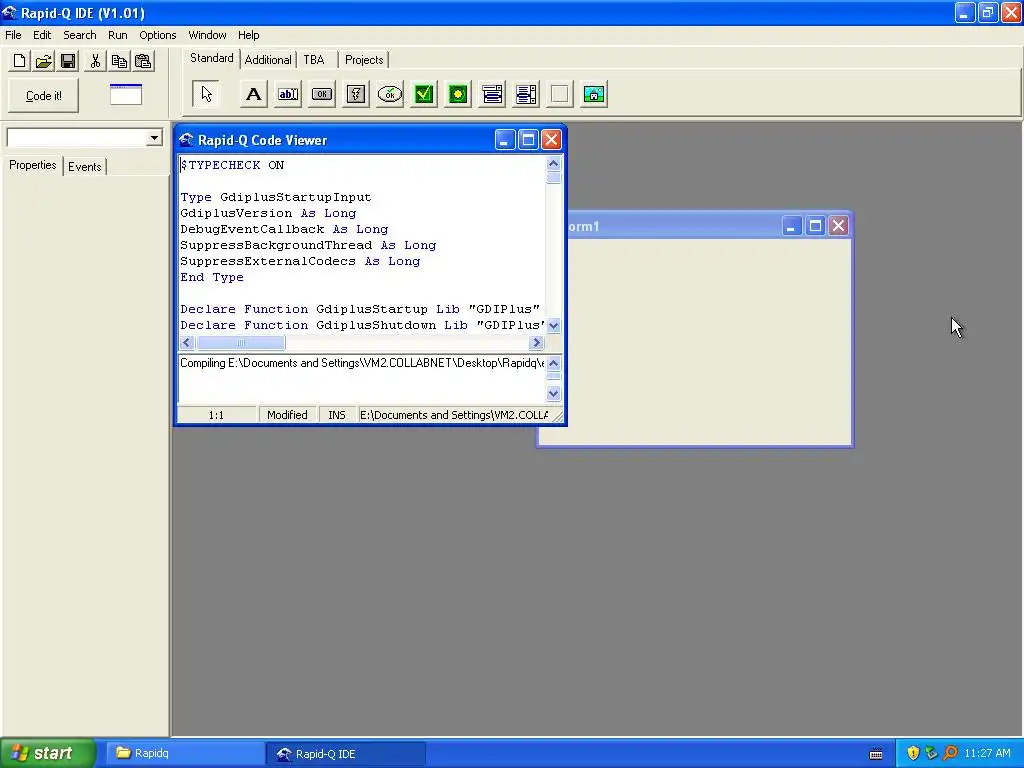Cut with the scissors icon

coord(95,61)
